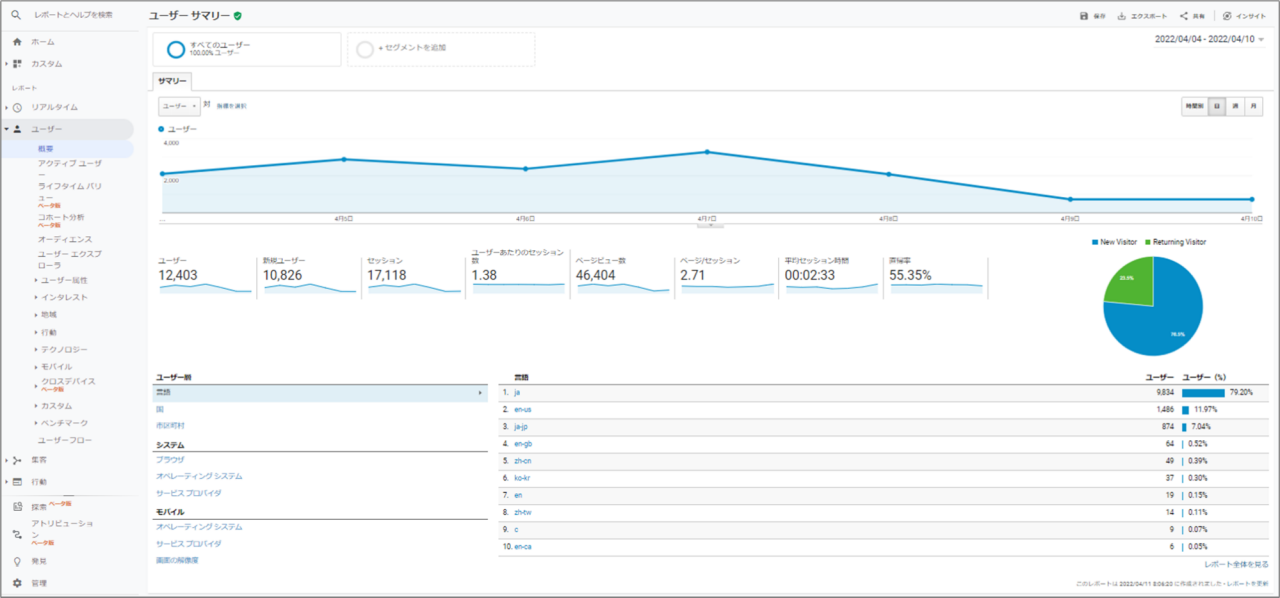Click the Export (エクスポート) download icon
Screen dimensions: 1280x598
click(1122, 16)
